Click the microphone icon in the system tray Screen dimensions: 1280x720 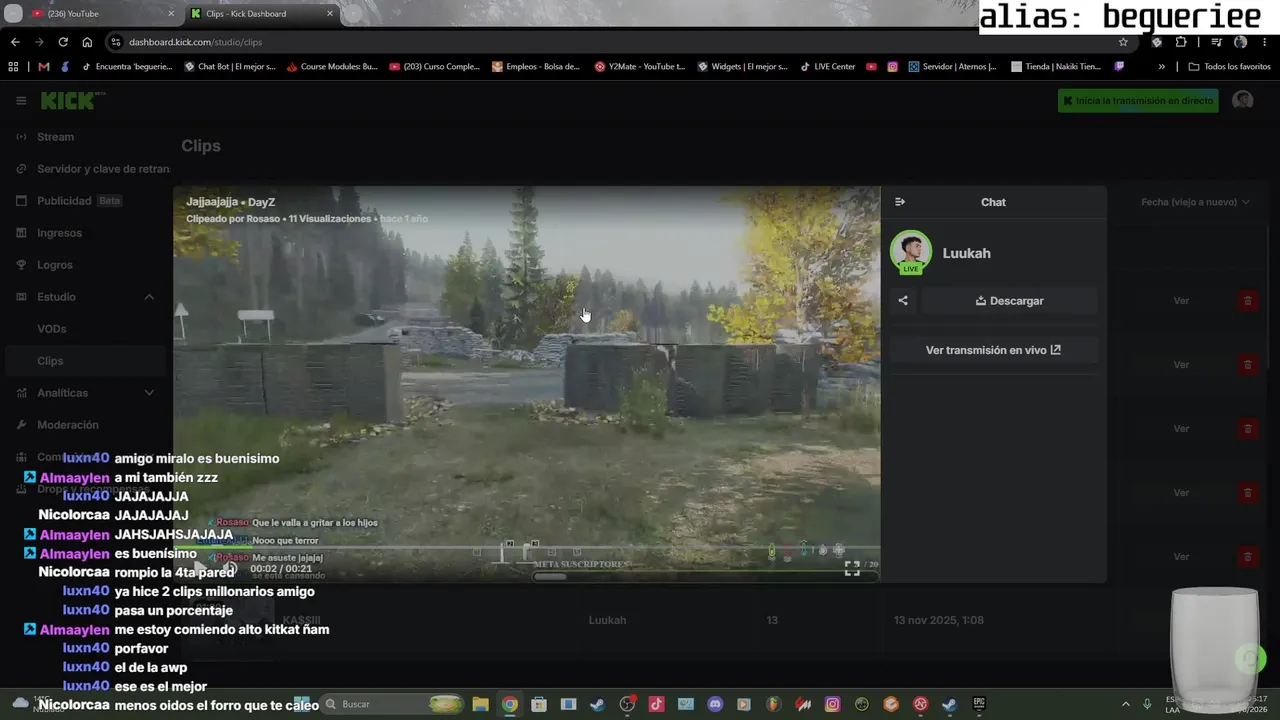(1147, 704)
